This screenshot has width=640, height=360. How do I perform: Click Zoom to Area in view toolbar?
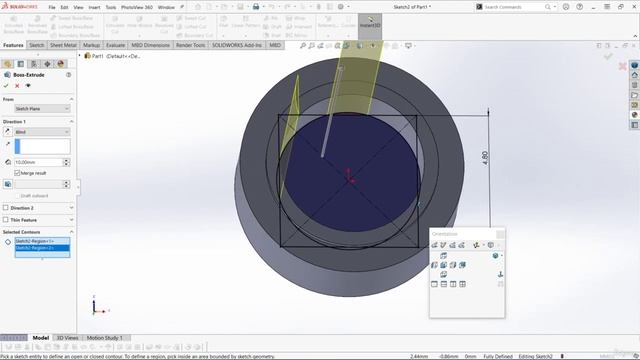click(x=312, y=46)
